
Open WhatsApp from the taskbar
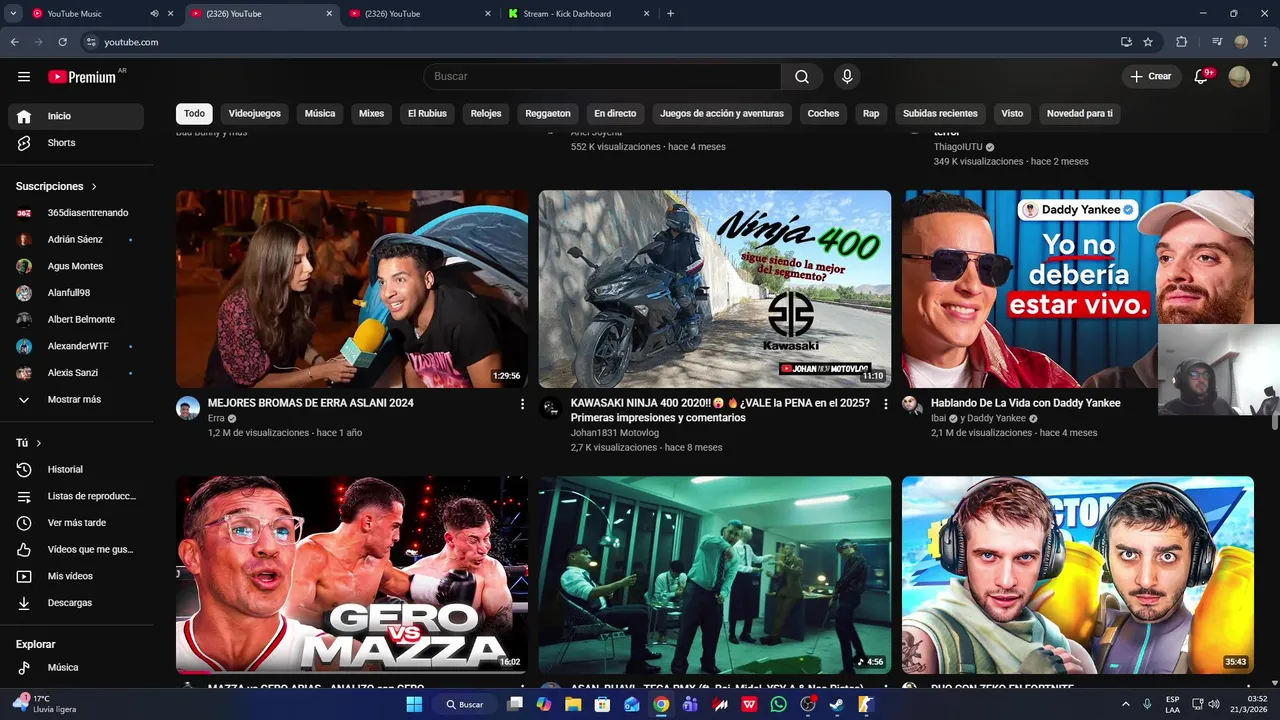pyautogui.click(x=779, y=704)
